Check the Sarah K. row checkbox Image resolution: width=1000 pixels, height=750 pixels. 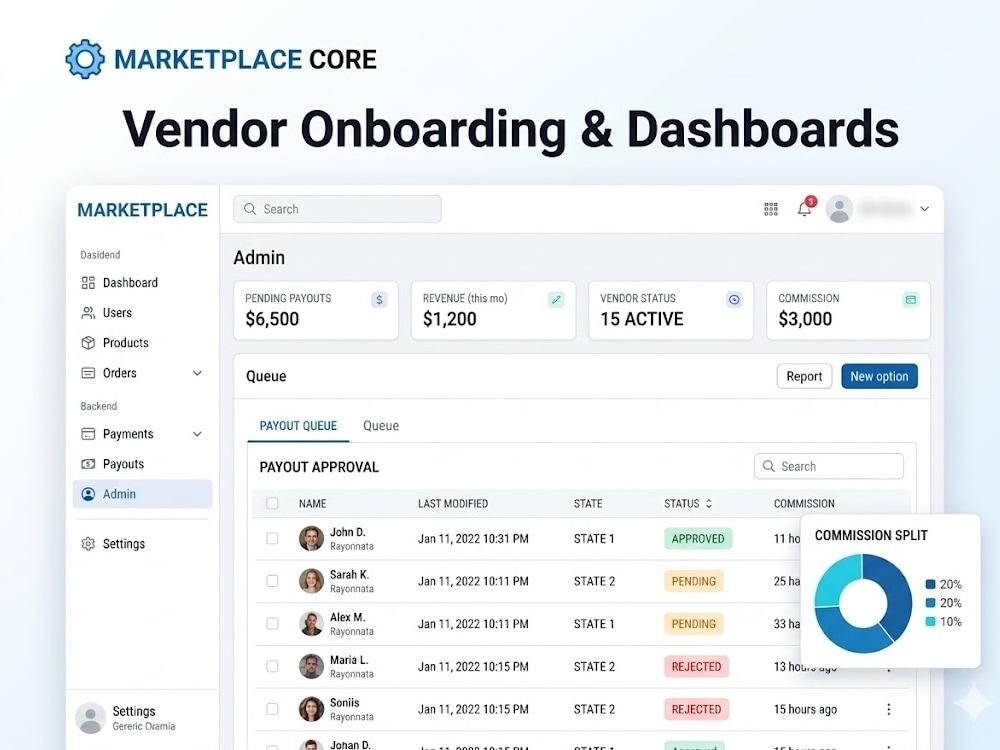[x=272, y=581]
